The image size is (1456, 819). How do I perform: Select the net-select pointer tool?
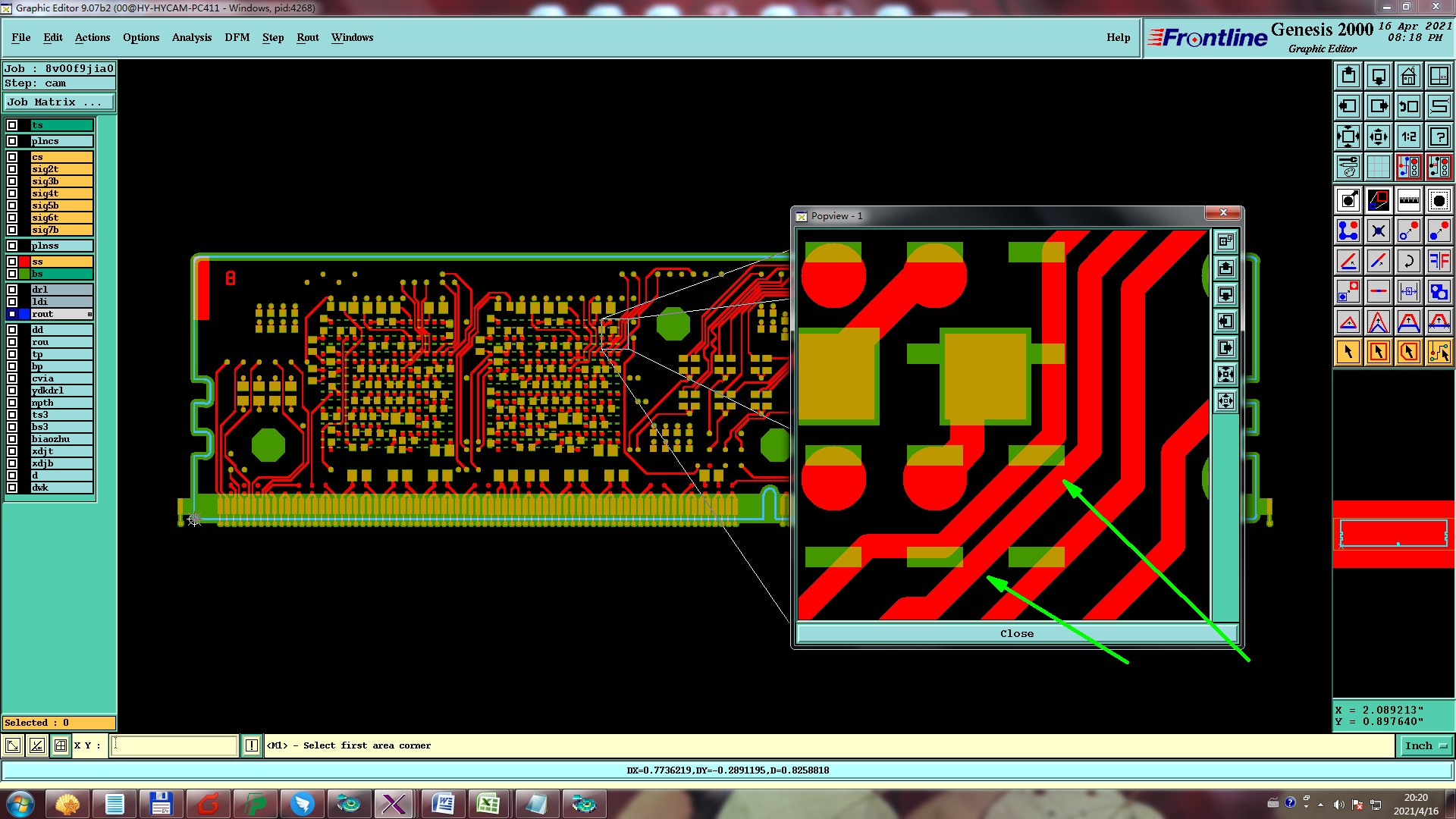[1439, 352]
